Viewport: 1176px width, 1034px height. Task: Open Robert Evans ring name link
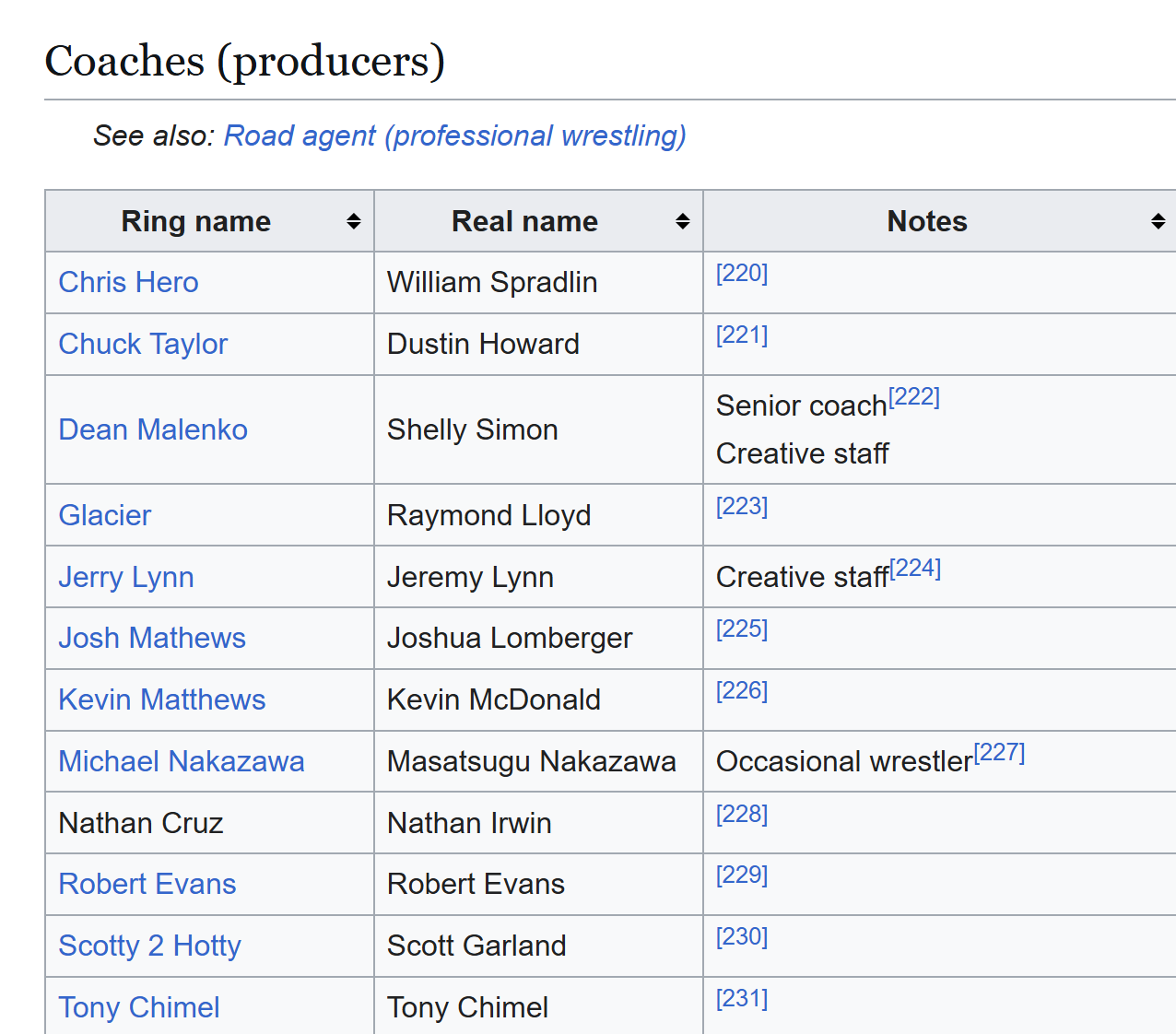pos(147,884)
